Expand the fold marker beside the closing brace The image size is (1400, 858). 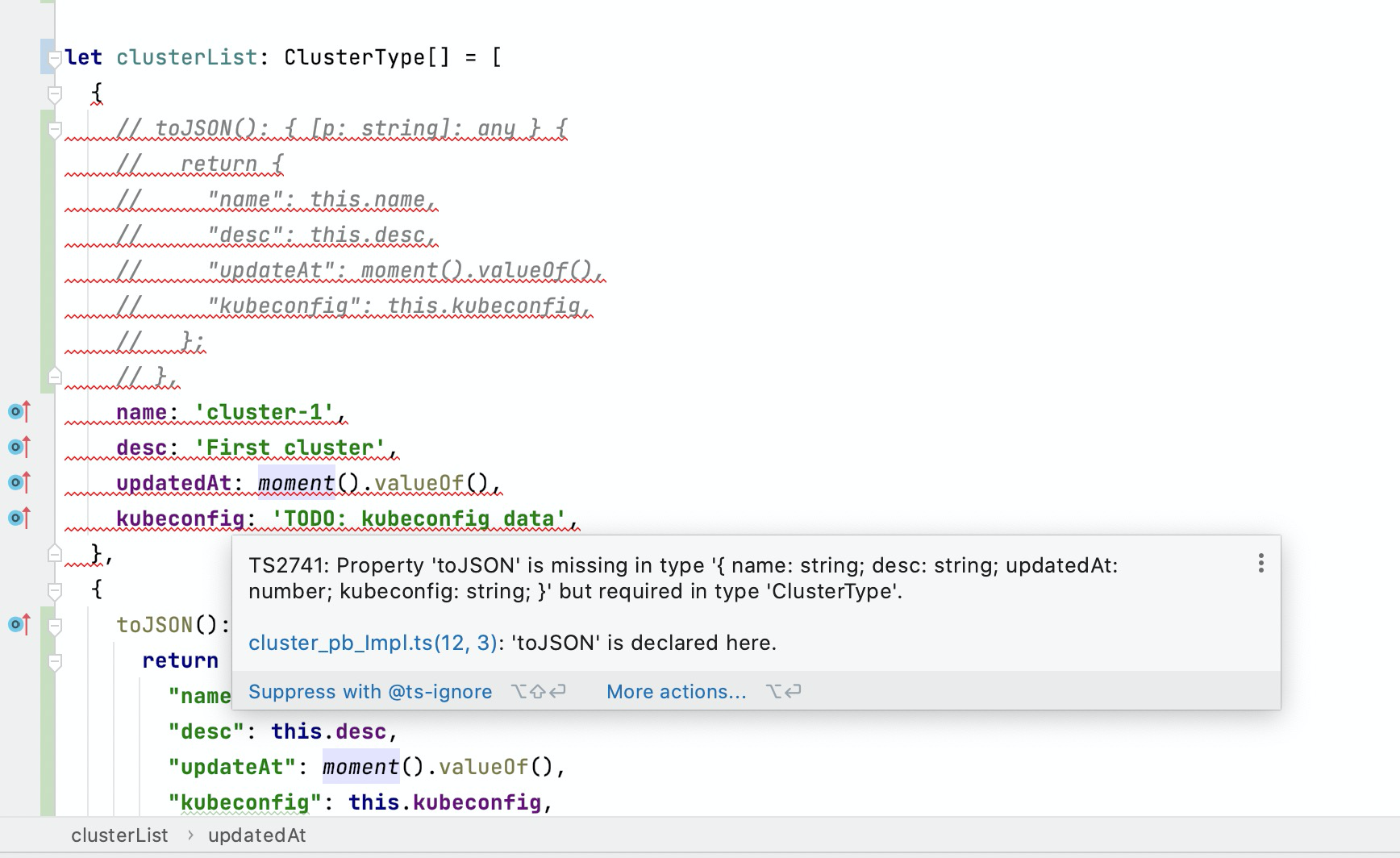(x=53, y=553)
